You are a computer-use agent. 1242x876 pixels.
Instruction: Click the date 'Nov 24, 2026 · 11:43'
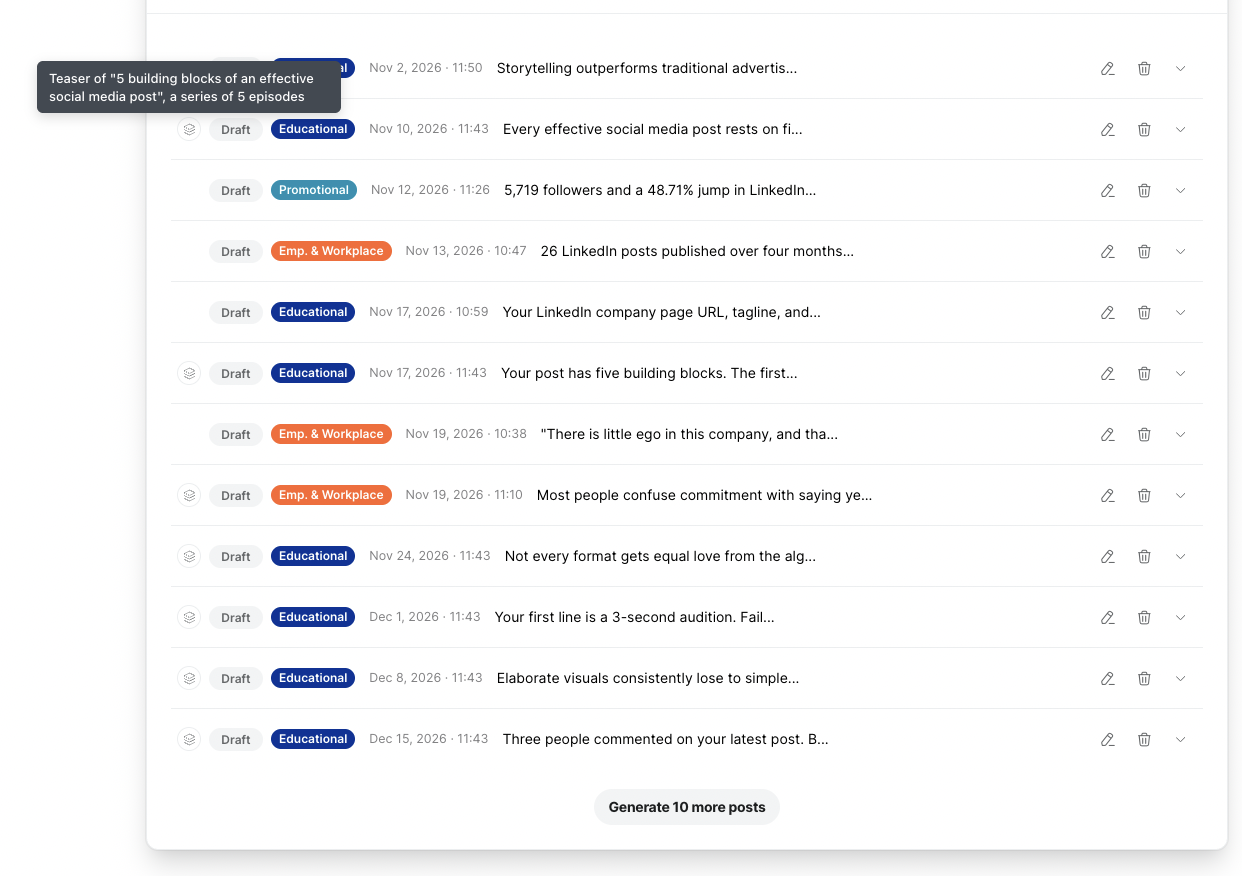[430, 556]
